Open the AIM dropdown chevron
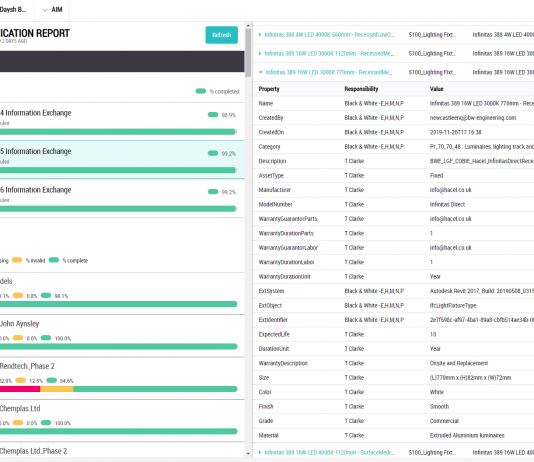This screenshot has height=462, width=534. point(45,10)
